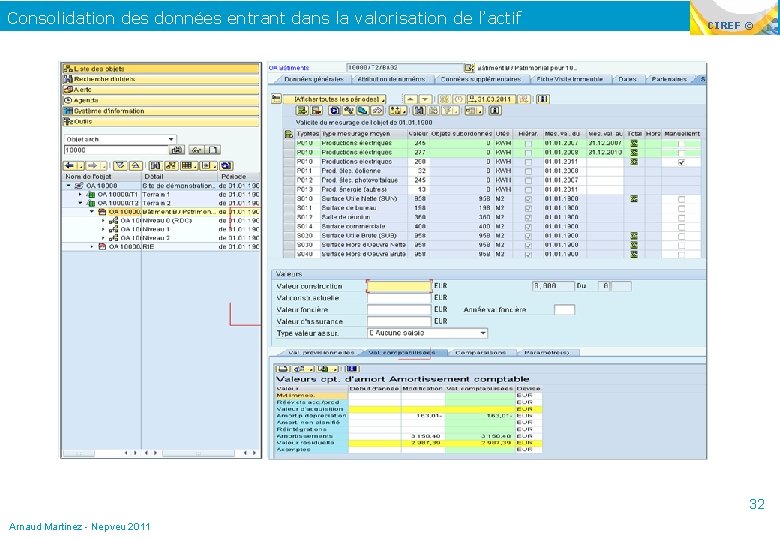Open the Liste des objets panel
Viewport: 780px width, 540px height.
point(161,69)
